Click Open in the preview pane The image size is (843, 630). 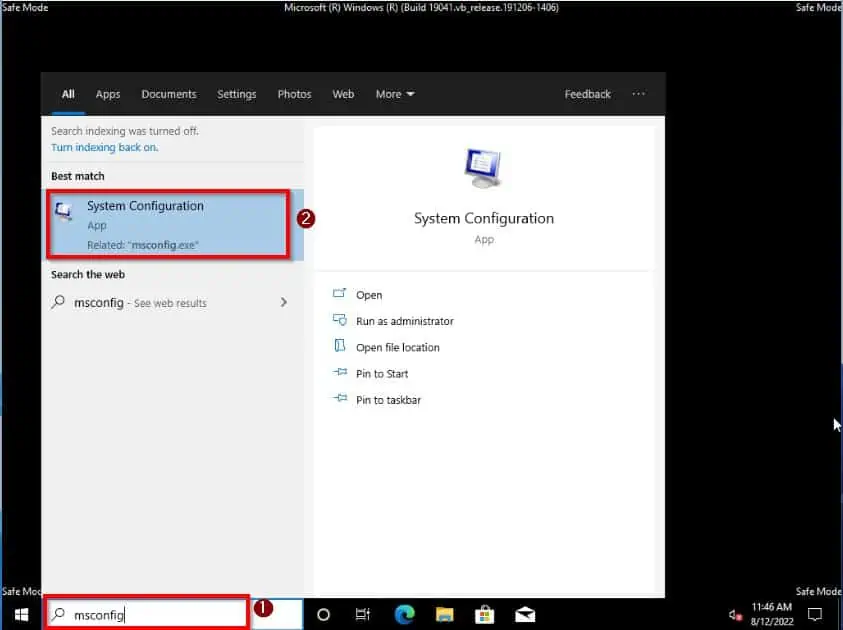pos(369,295)
